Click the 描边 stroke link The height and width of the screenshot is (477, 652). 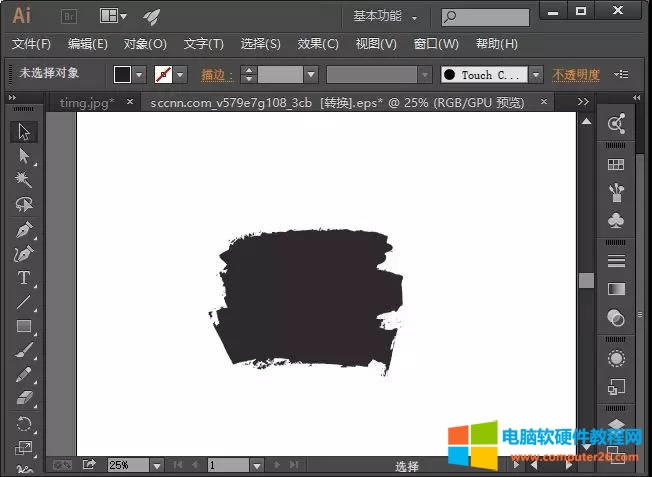(x=217, y=75)
